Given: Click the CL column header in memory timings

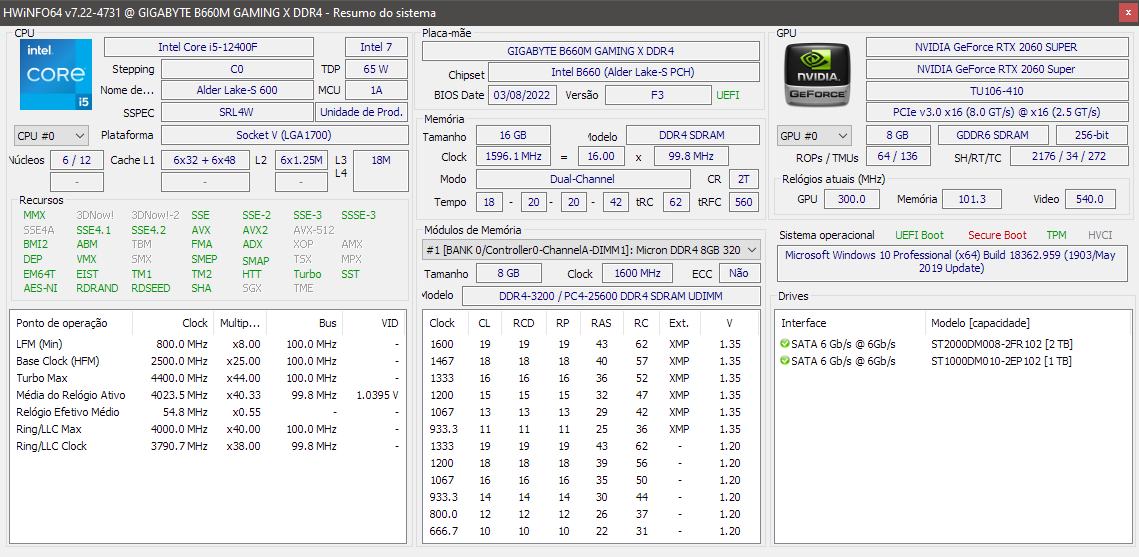Looking at the screenshot, I should (x=484, y=323).
